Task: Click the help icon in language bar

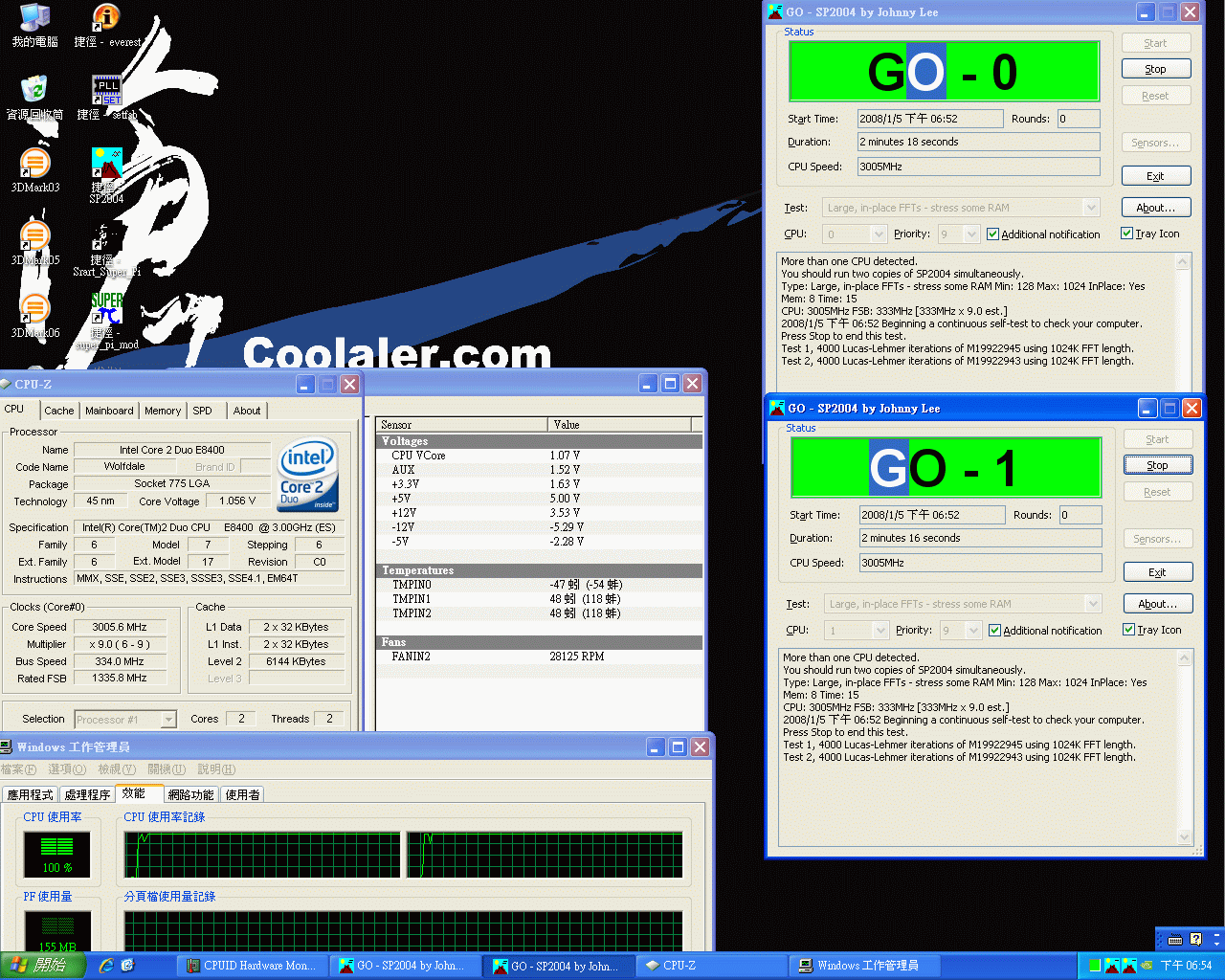Action: pos(1195,939)
